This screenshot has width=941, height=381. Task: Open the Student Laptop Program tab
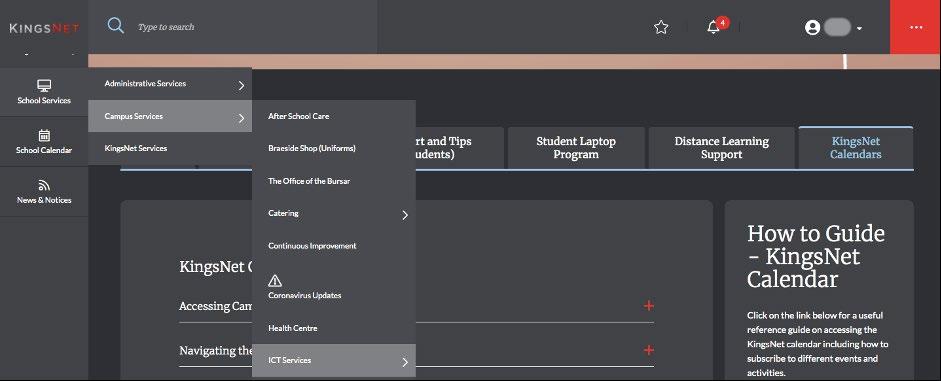click(576, 148)
